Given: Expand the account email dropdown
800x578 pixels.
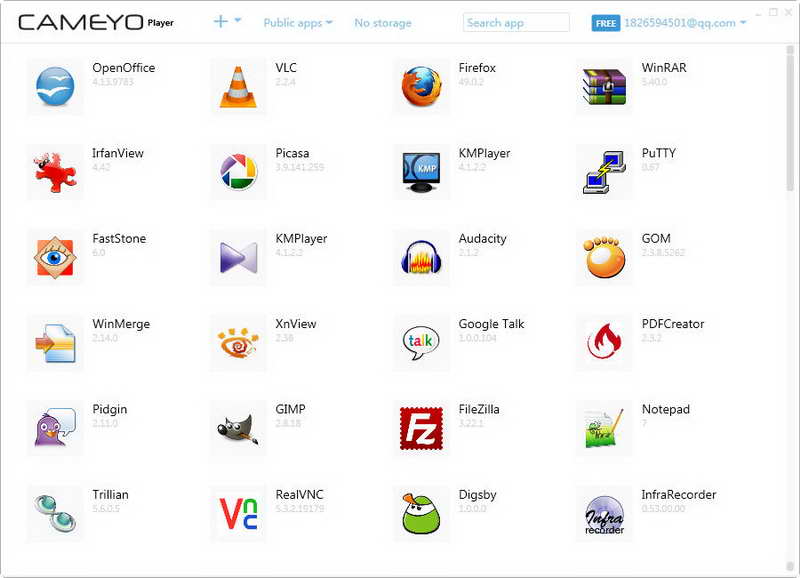Looking at the screenshot, I should (x=685, y=23).
